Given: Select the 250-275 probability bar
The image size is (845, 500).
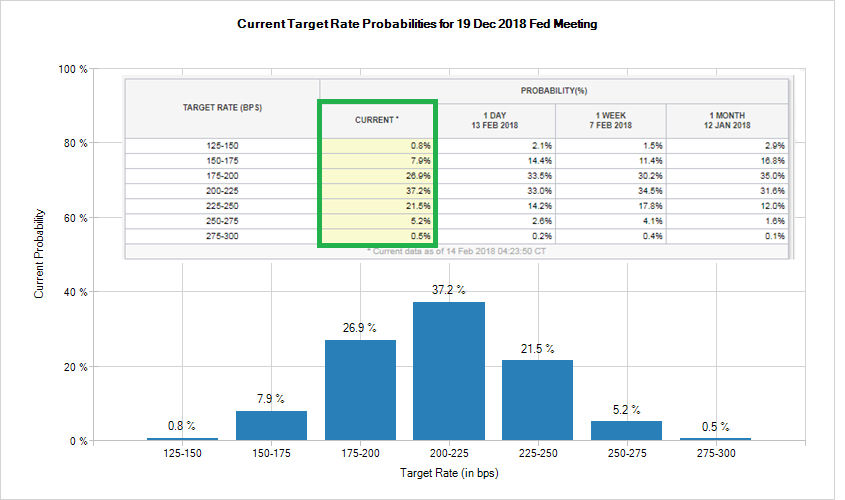Looking at the screenshot, I should click(626, 430).
